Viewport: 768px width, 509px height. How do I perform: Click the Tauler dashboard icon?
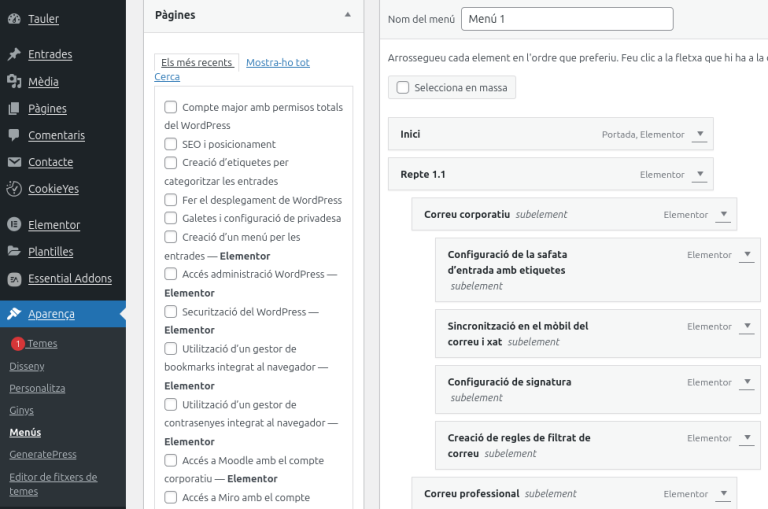(14, 19)
